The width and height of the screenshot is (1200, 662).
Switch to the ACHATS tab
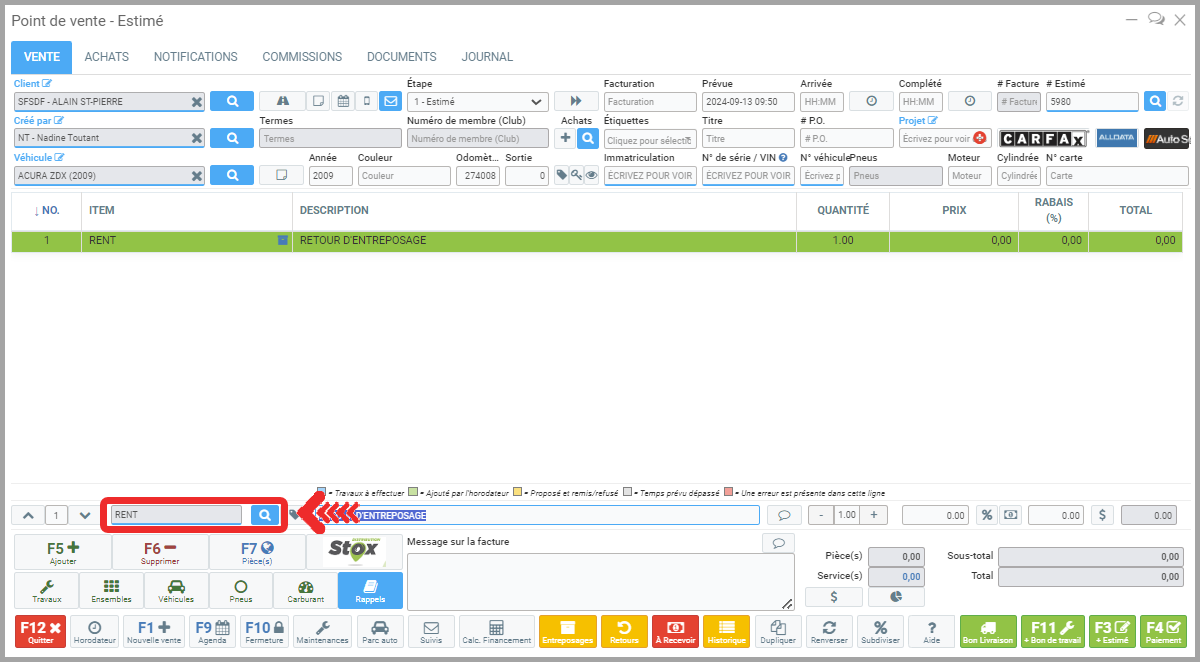pyautogui.click(x=106, y=57)
